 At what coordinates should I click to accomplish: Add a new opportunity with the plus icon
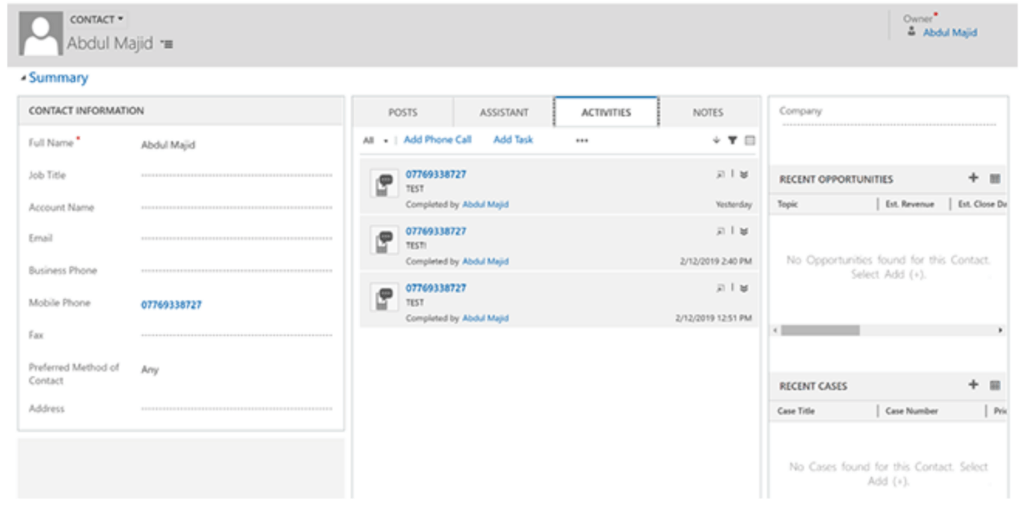[973, 178]
